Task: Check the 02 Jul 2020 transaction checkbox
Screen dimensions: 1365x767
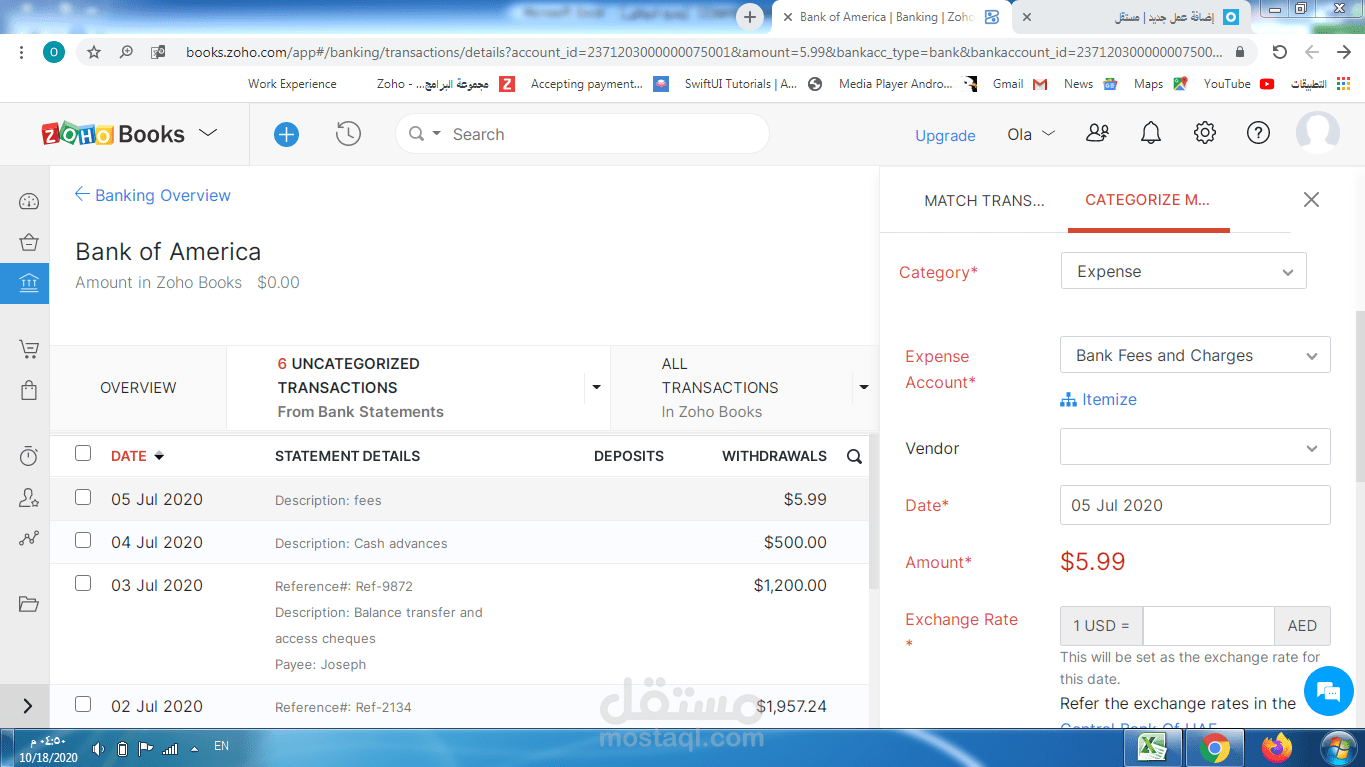Action: click(x=83, y=704)
